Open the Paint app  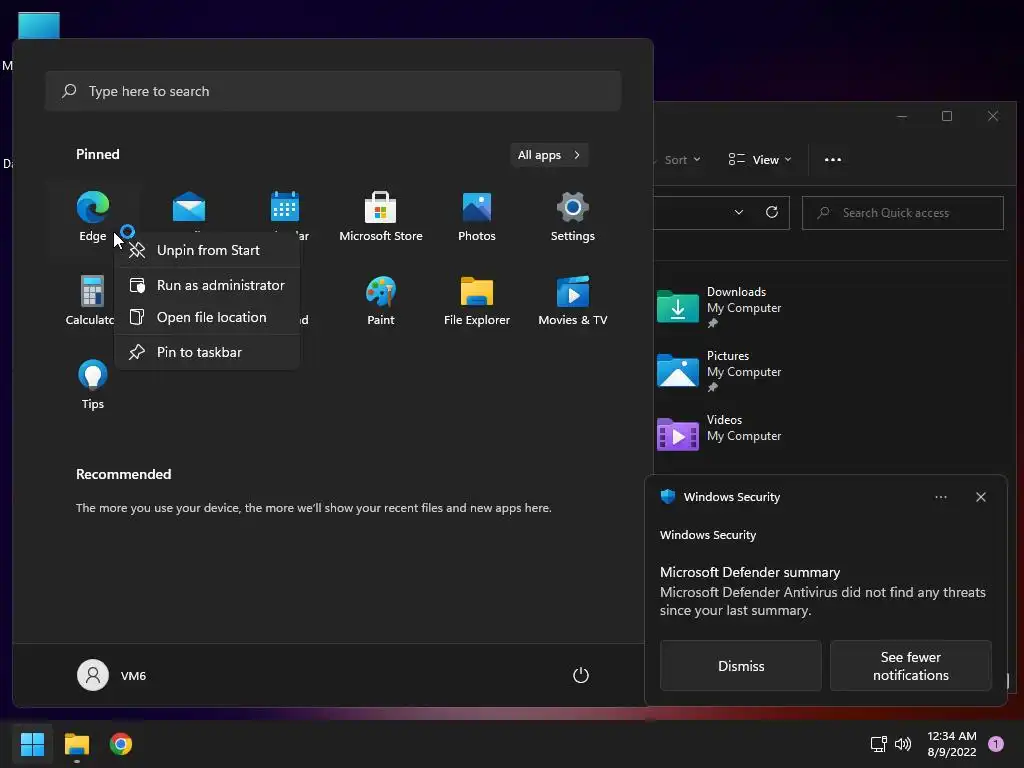pos(381,300)
